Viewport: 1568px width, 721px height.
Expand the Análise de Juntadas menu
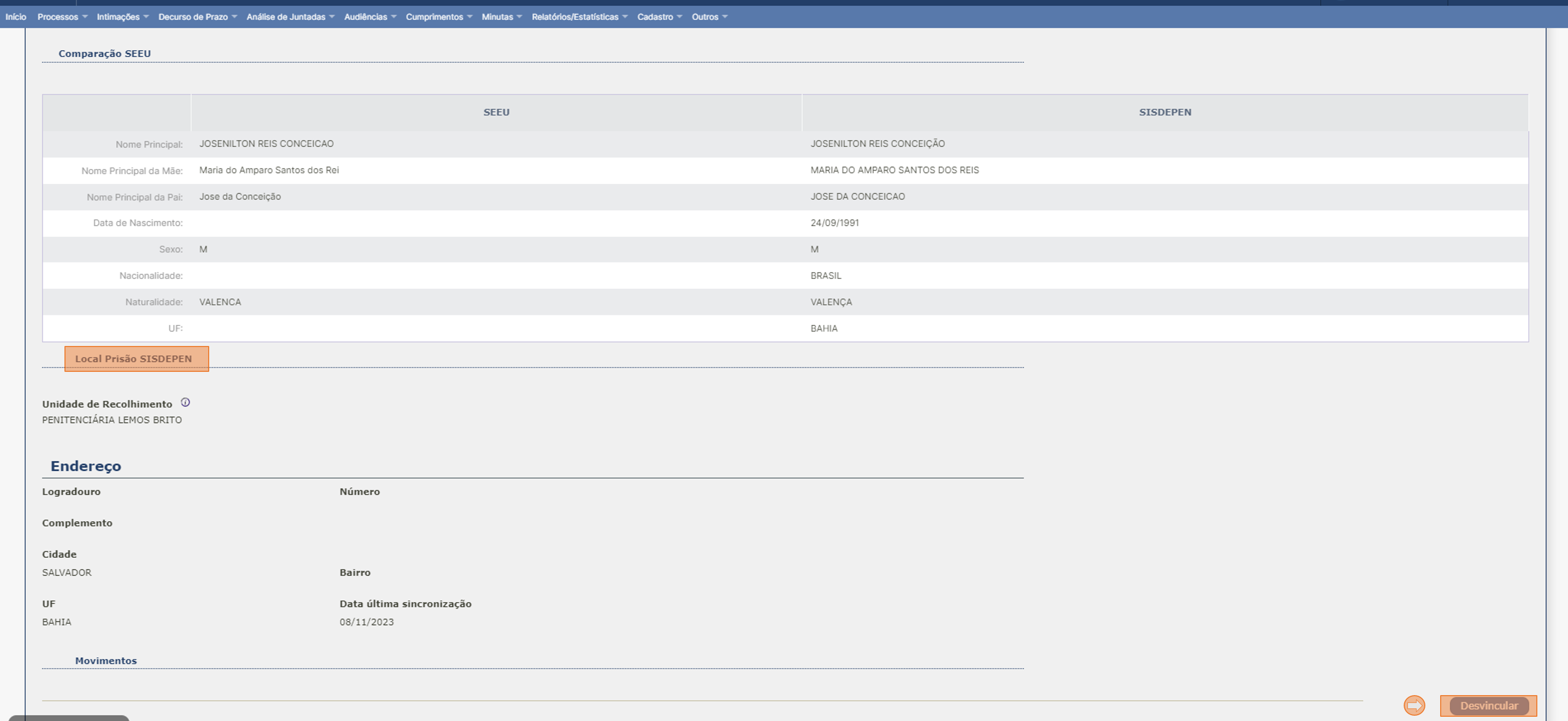pyautogui.click(x=290, y=16)
